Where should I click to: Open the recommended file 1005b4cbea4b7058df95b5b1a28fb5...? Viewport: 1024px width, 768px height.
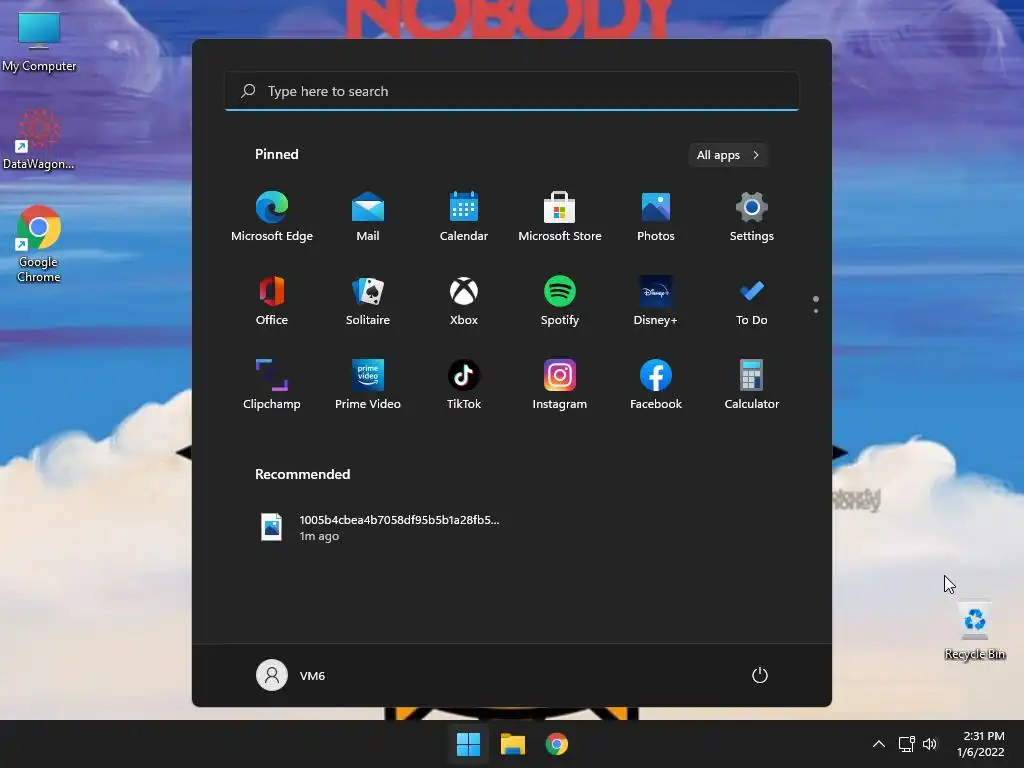pyautogui.click(x=379, y=528)
